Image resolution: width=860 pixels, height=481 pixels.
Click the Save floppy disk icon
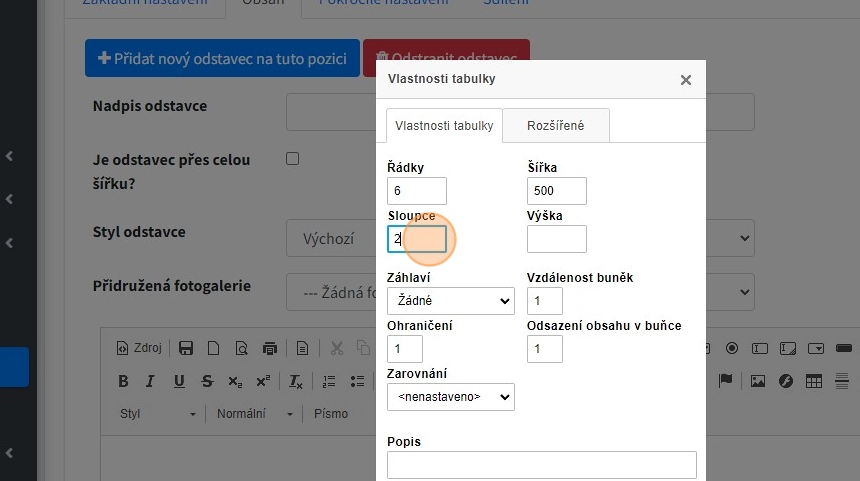(x=185, y=348)
